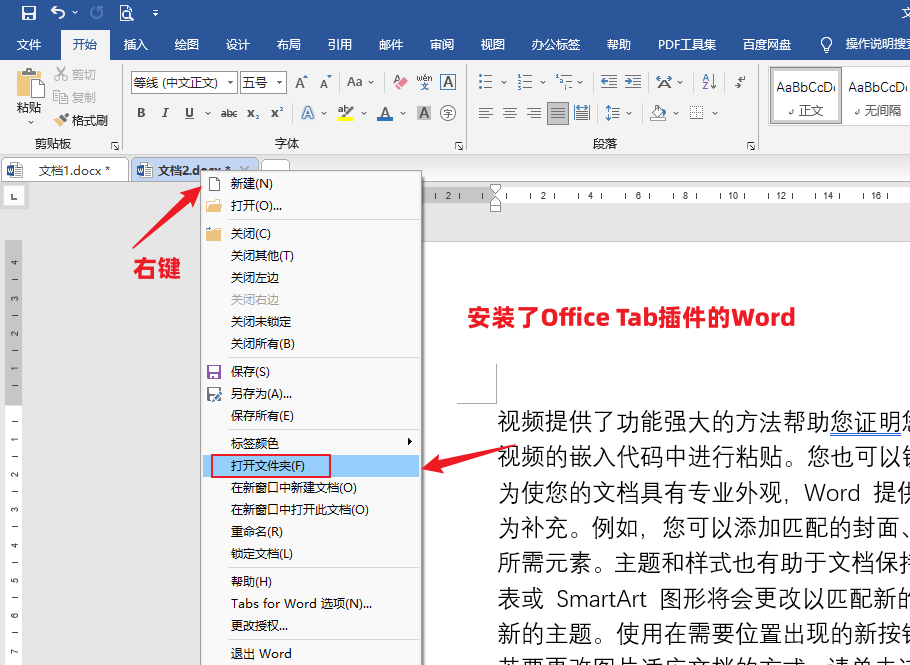Close the 文档2.docx document tab
This screenshot has width=910, height=665.
(x=244, y=169)
